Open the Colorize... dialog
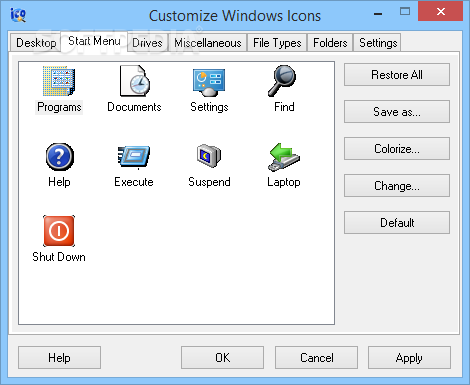The width and height of the screenshot is (470, 385). click(x=397, y=149)
